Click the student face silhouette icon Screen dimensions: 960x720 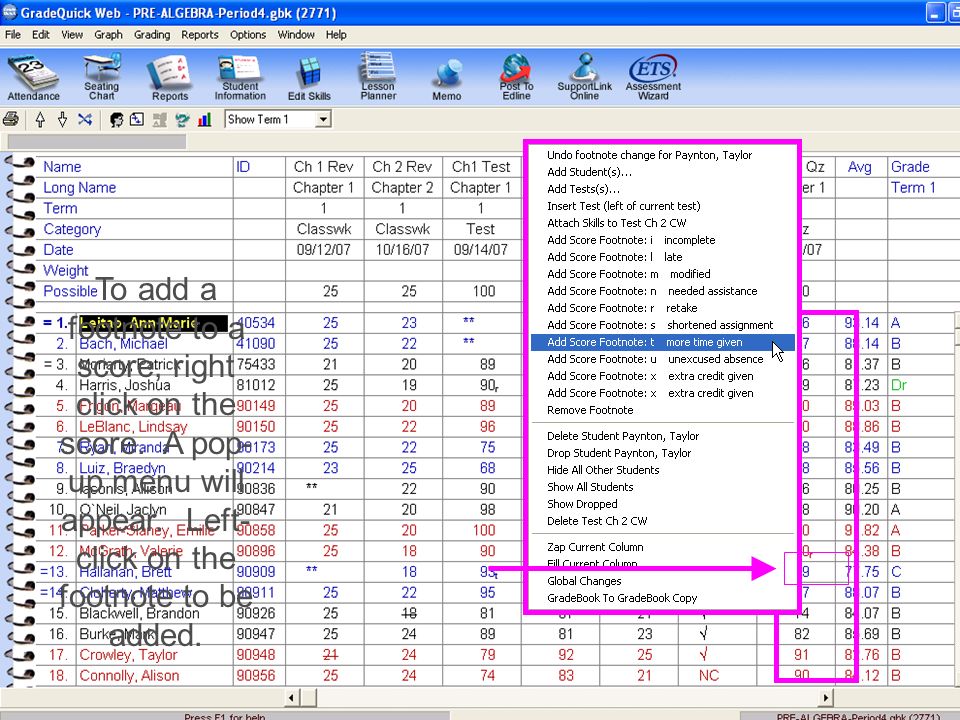coord(116,119)
